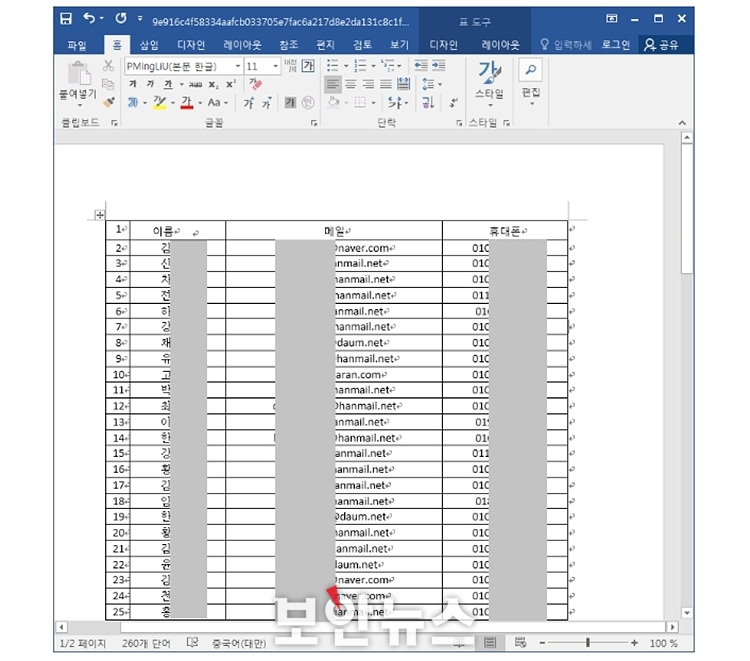Select the Format Painter brush icon
The height and width of the screenshot is (661, 750).
point(109,102)
